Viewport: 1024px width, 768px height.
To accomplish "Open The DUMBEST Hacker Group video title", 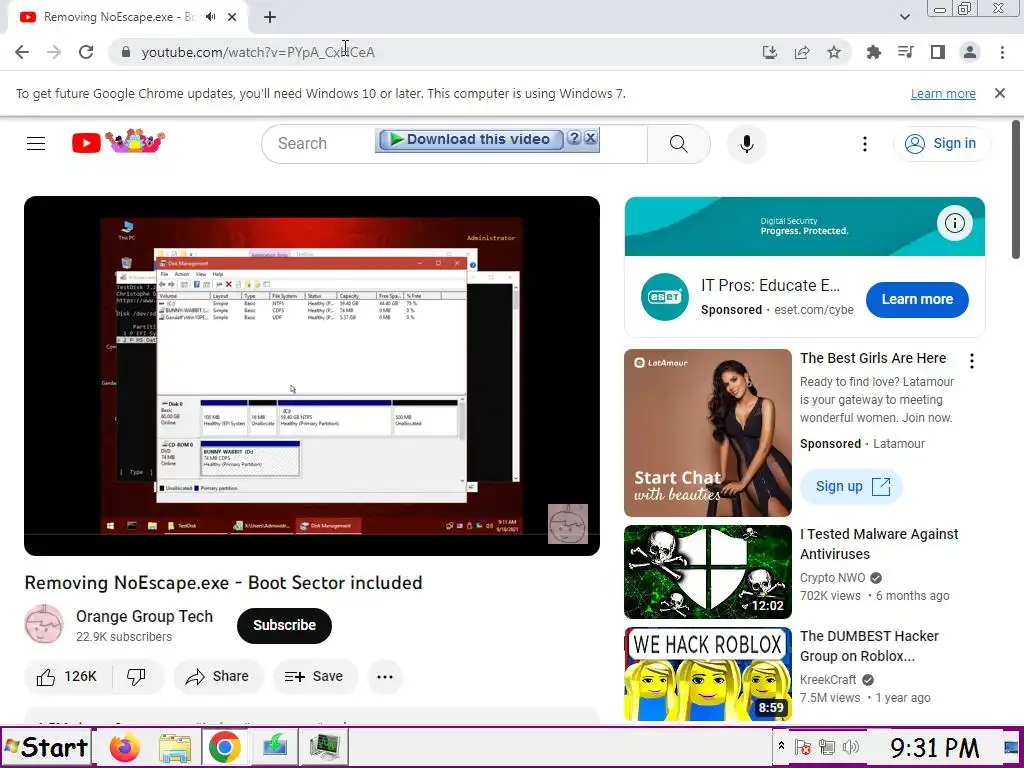I will [x=869, y=646].
